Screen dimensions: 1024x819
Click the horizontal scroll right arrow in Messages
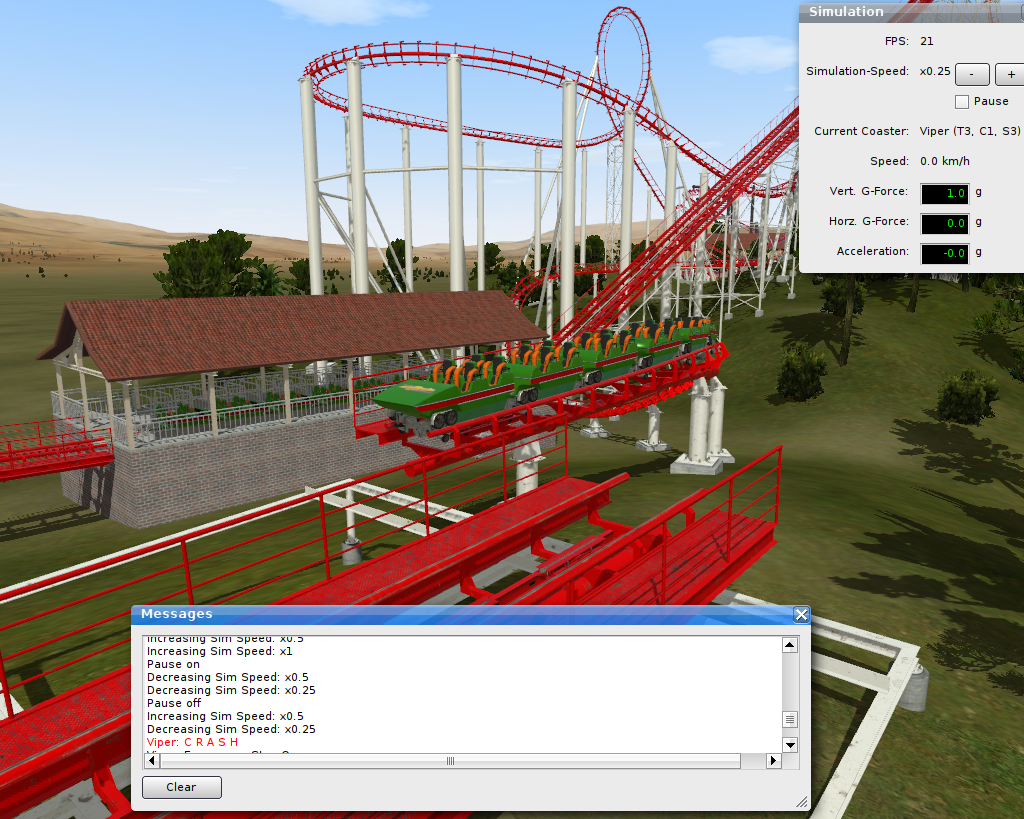pos(773,760)
